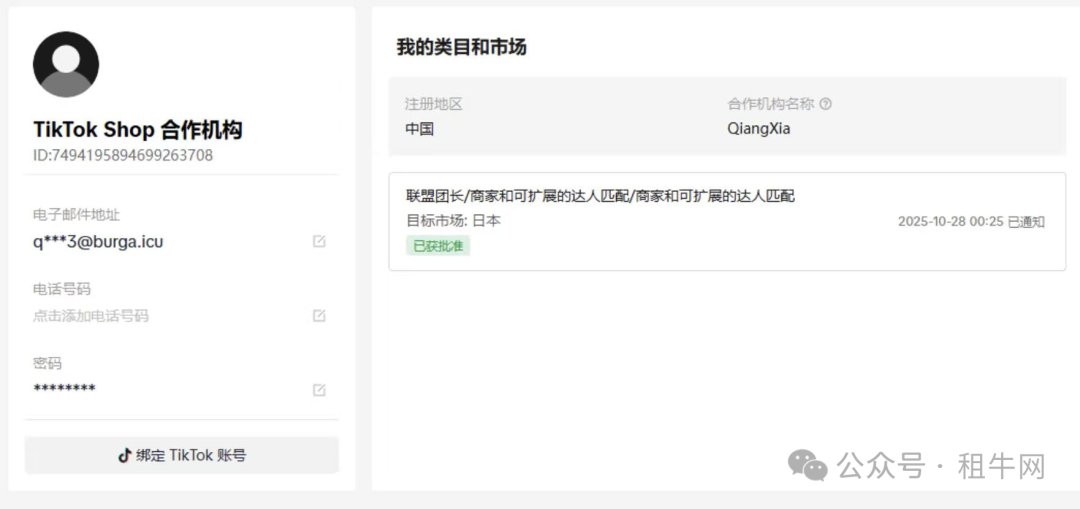The image size is (1080, 509).
Task: Edit the phone number pencil icon
Action: pos(319,315)
